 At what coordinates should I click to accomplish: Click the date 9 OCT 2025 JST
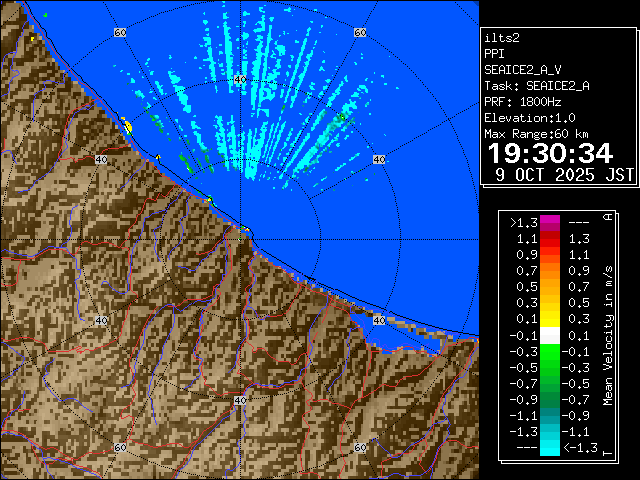tap(565, 174)
